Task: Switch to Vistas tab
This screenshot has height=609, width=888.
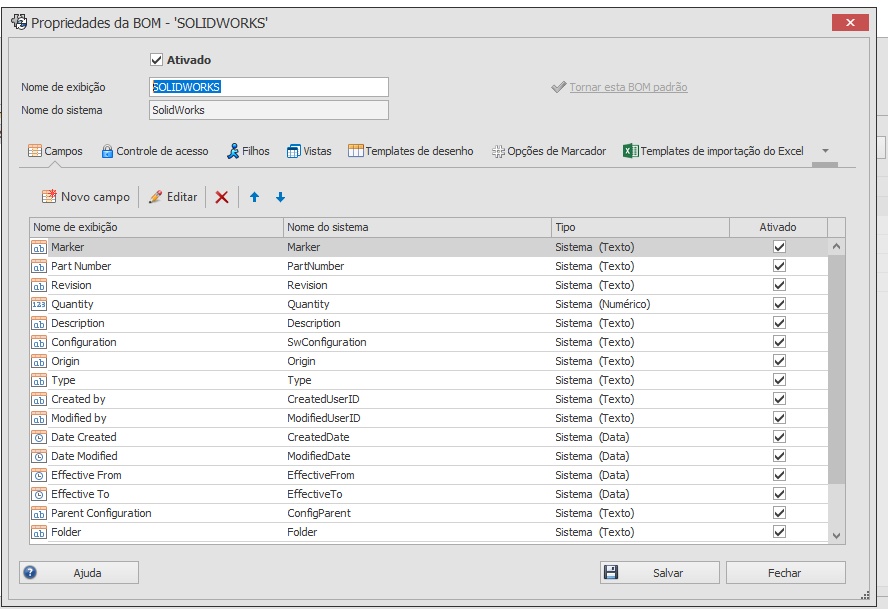Action: coord(309,151)
